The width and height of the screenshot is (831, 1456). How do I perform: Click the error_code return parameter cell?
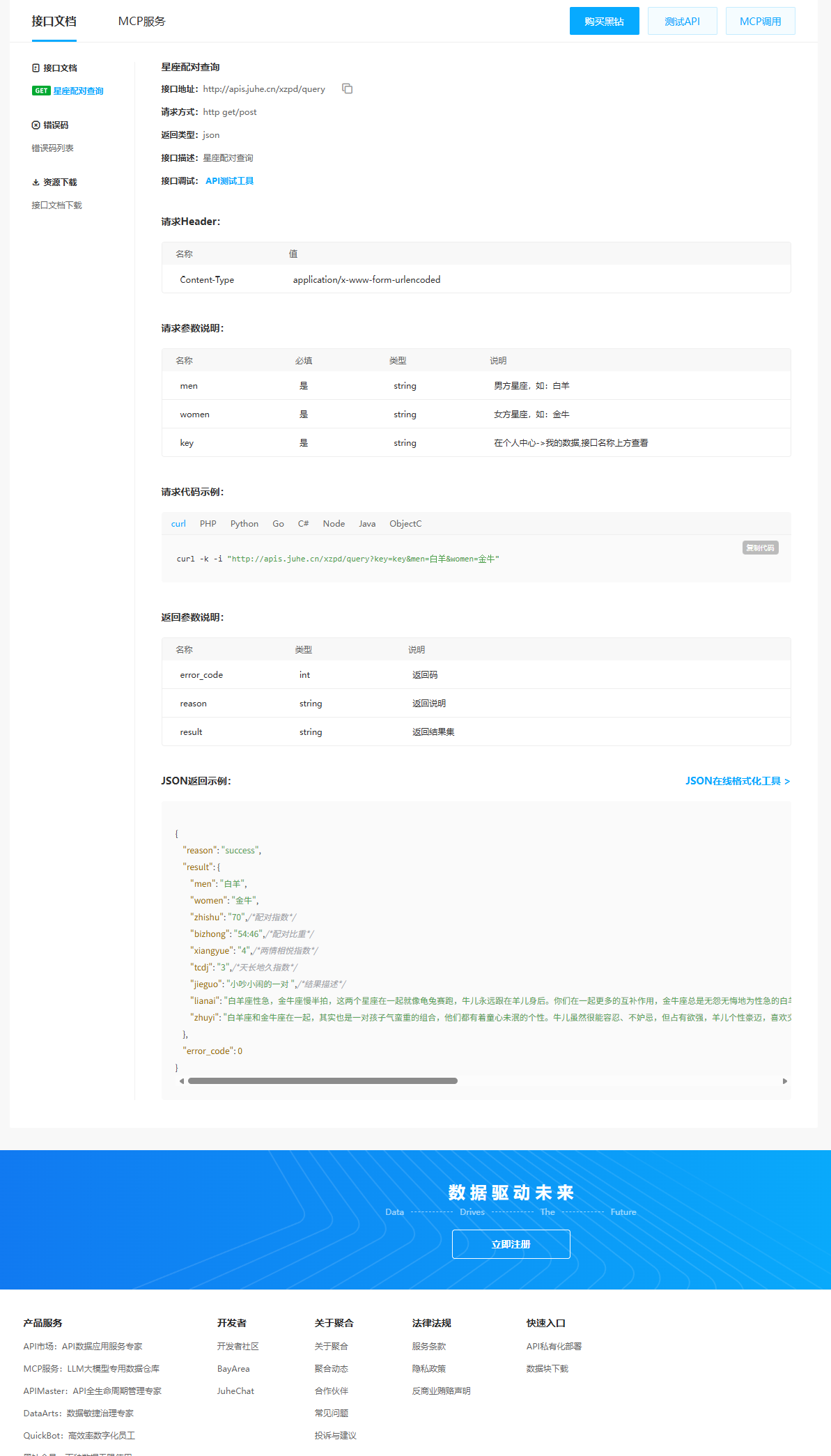click(x=201, y=675)
